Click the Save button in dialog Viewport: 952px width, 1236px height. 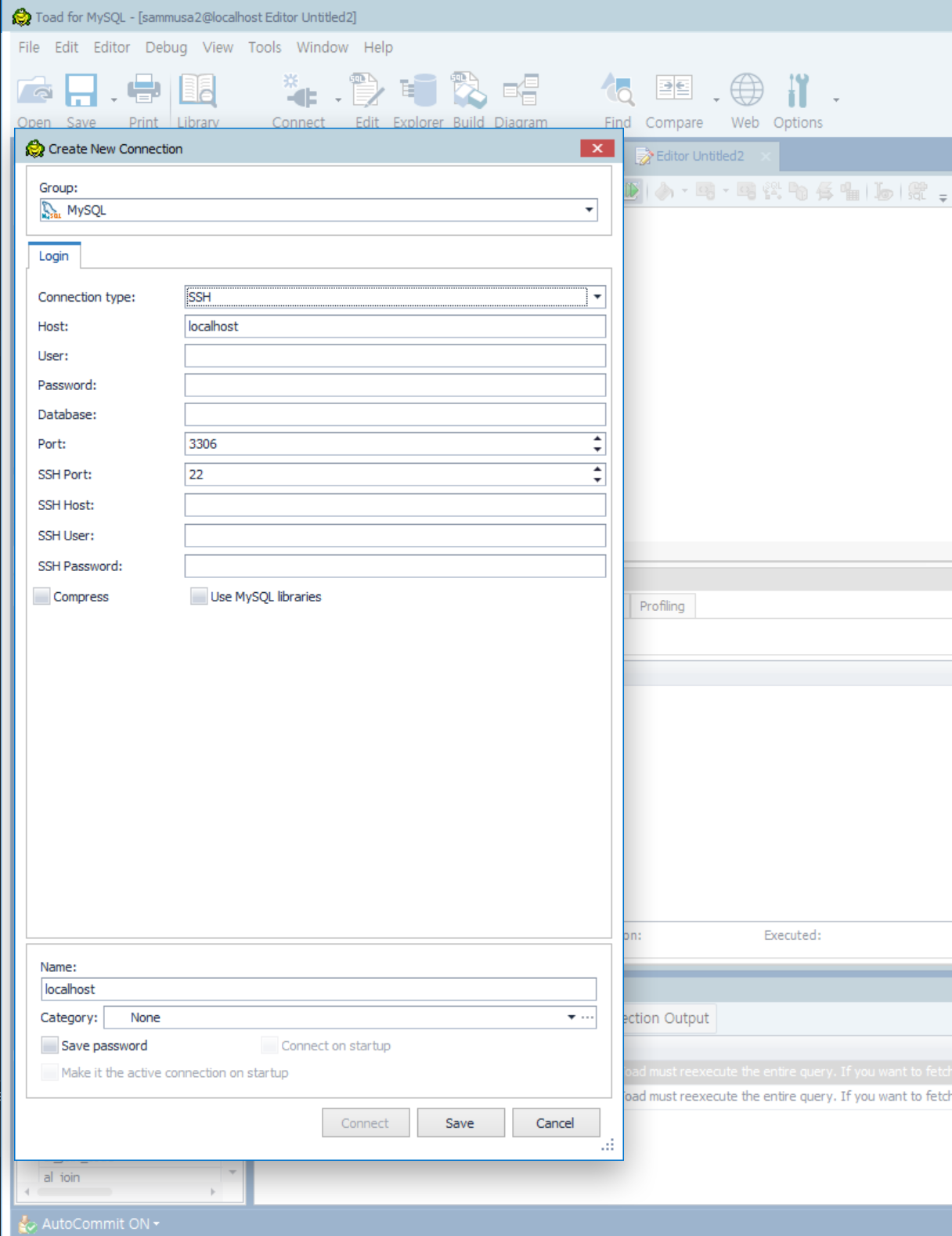point(460,1123)
